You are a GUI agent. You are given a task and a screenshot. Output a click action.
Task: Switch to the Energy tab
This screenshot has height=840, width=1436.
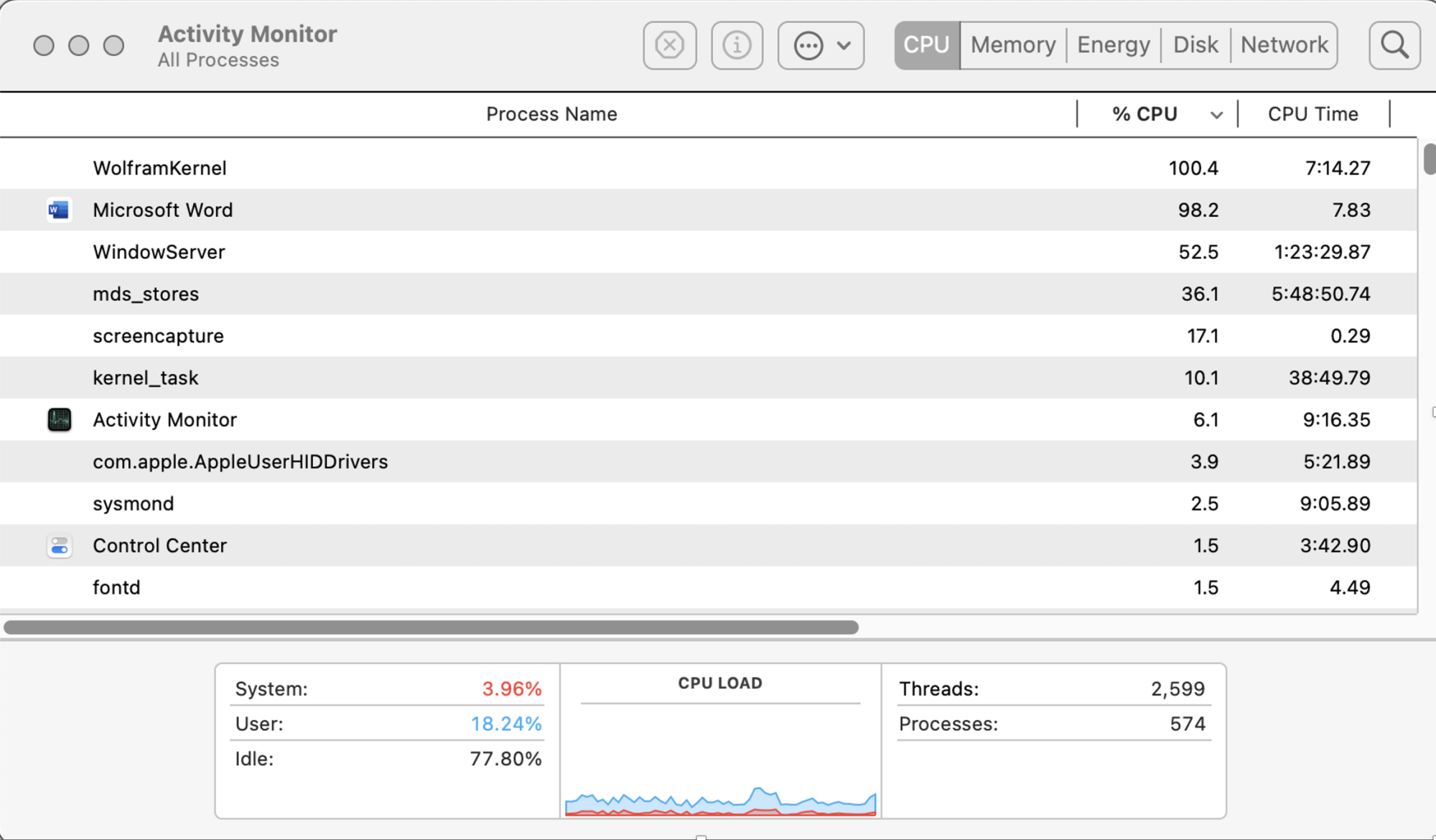tap(1114, 45)
